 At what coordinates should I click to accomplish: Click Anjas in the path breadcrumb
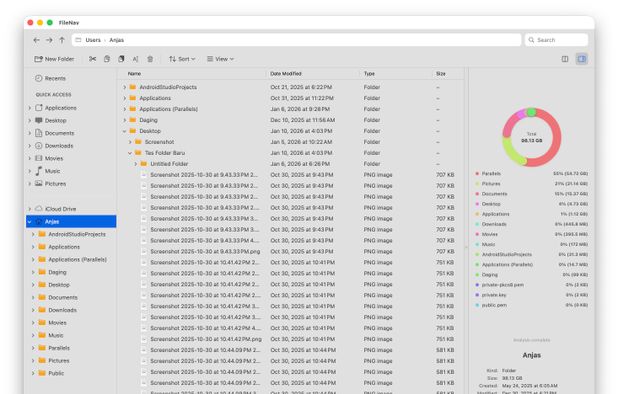117,40
